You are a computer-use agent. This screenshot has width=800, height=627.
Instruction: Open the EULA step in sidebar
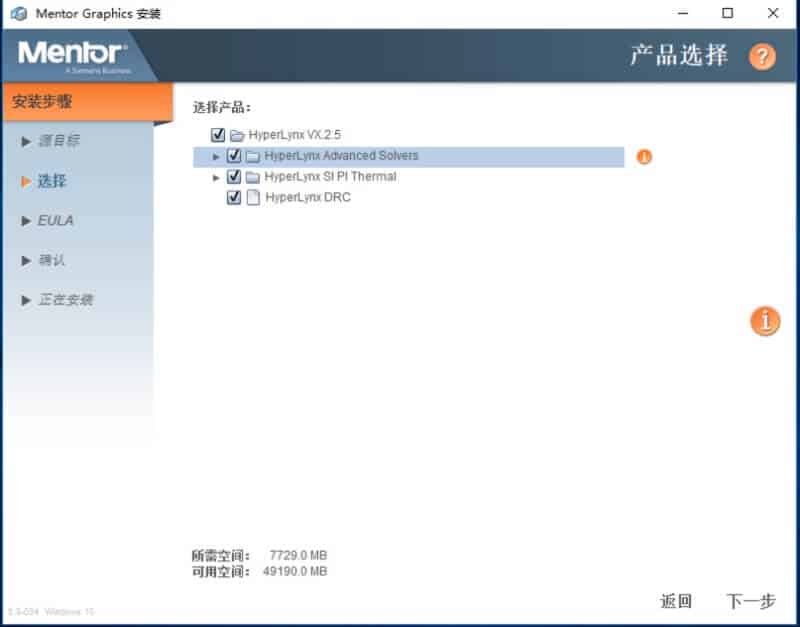(x=56, y=221)
